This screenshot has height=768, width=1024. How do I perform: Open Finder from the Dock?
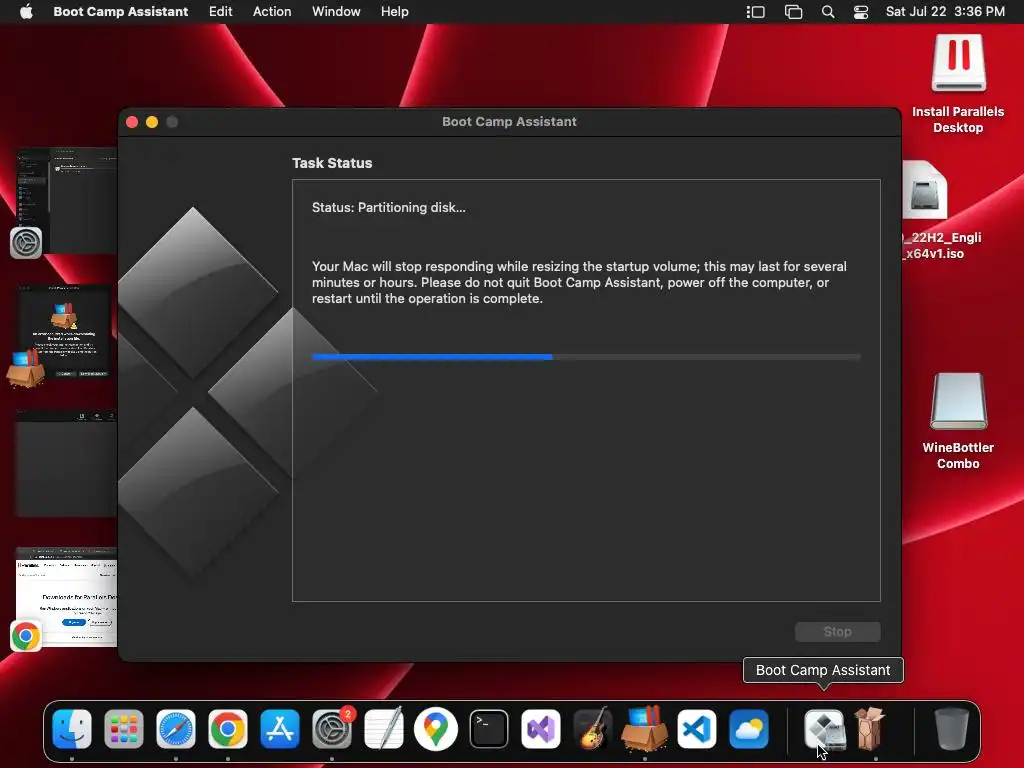coord(72,729)
